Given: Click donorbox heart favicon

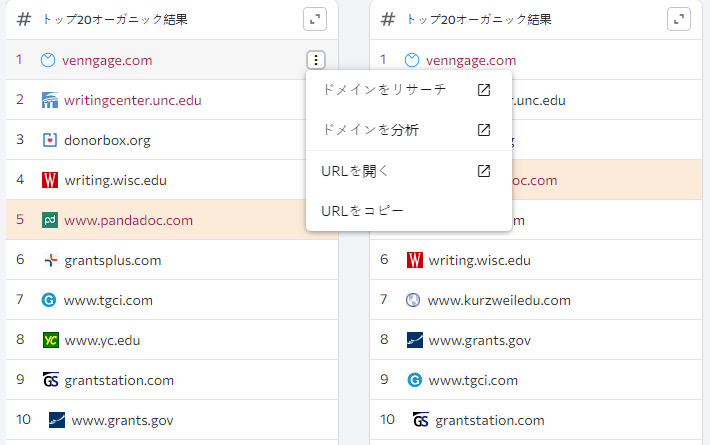Looking at the screenshot, I should point(50,140).
